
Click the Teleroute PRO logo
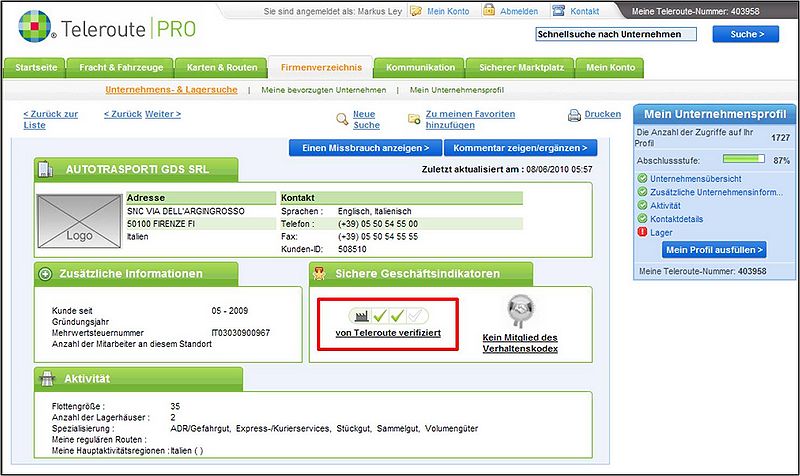(107, 28)
